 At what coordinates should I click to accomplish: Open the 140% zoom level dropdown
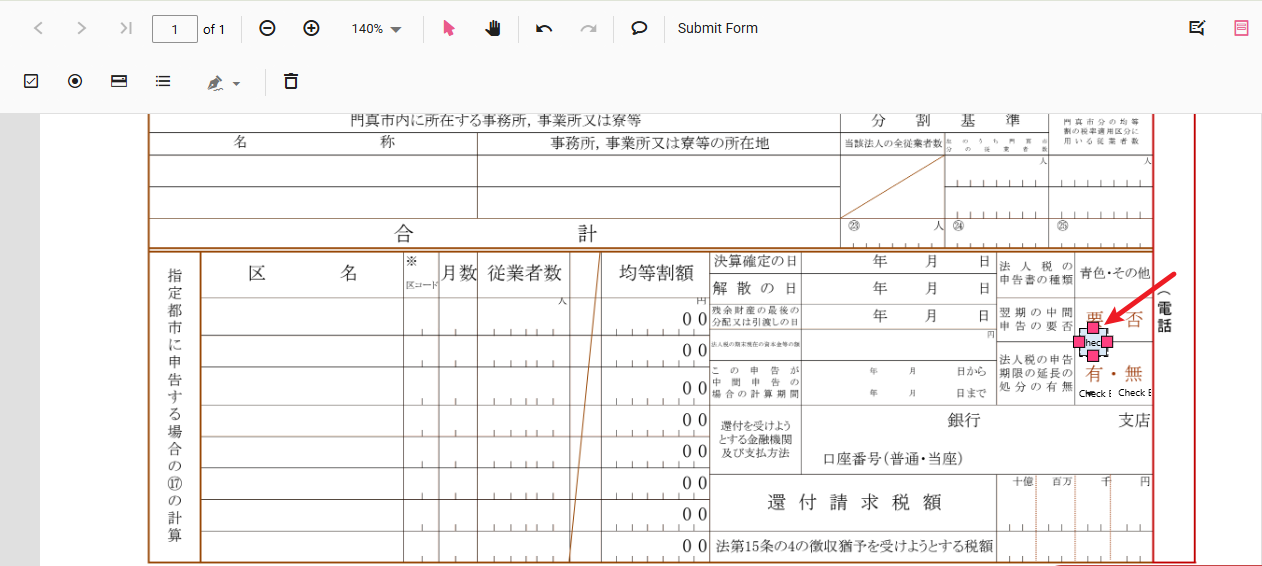376,29
